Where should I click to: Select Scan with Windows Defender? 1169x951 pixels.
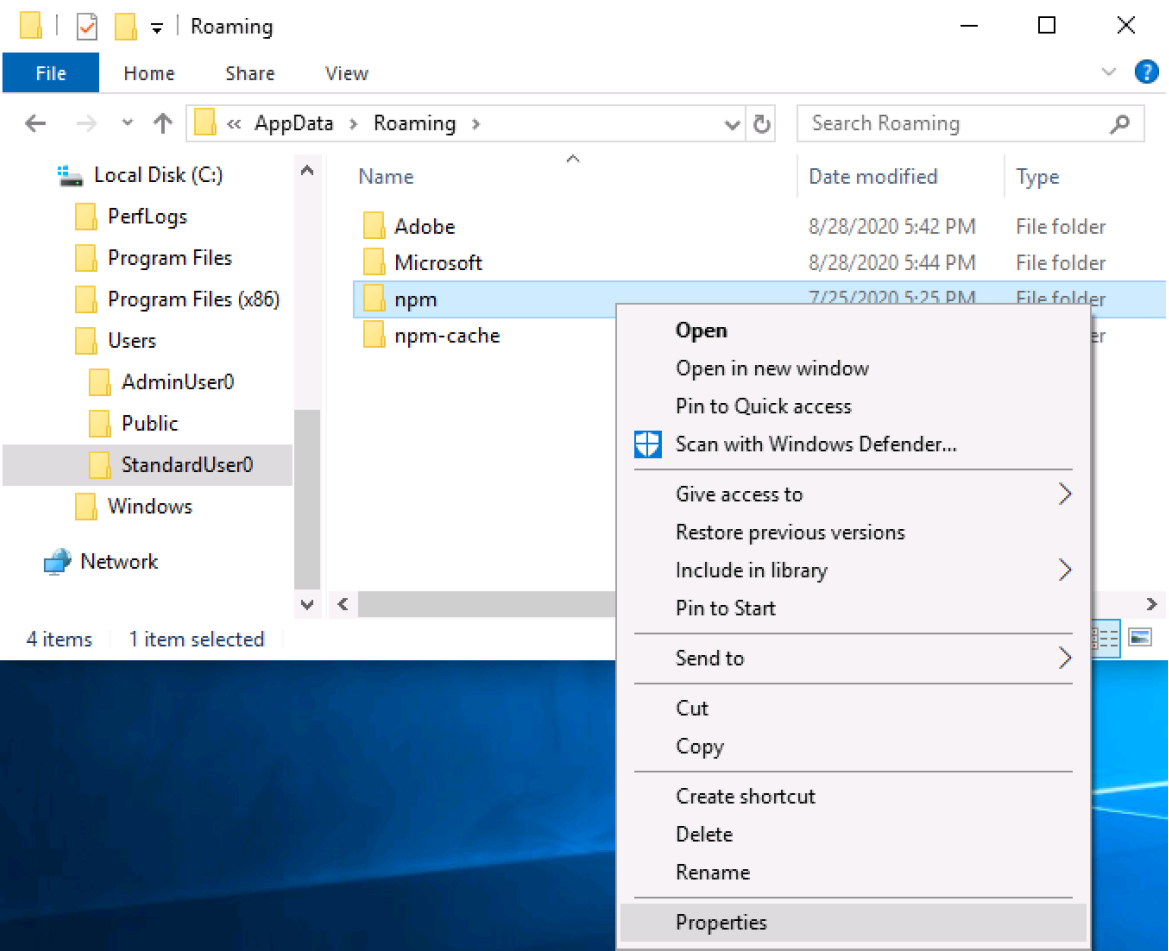[815, 444]
